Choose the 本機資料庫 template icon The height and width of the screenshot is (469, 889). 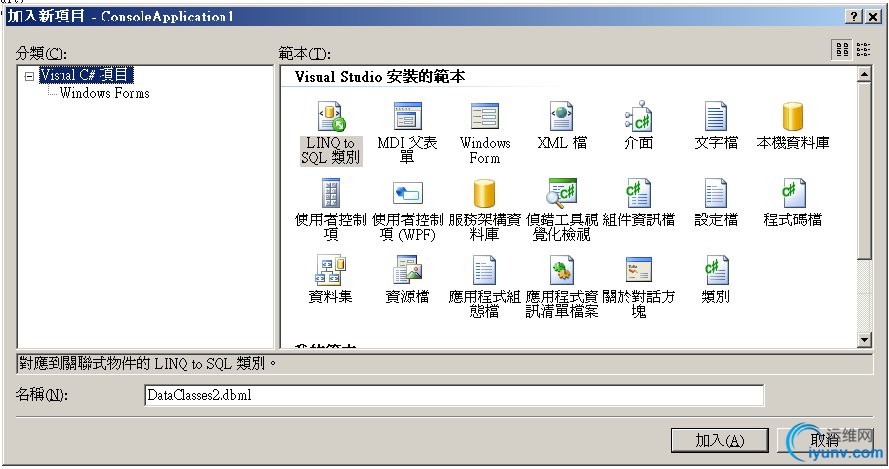[793, 116]
